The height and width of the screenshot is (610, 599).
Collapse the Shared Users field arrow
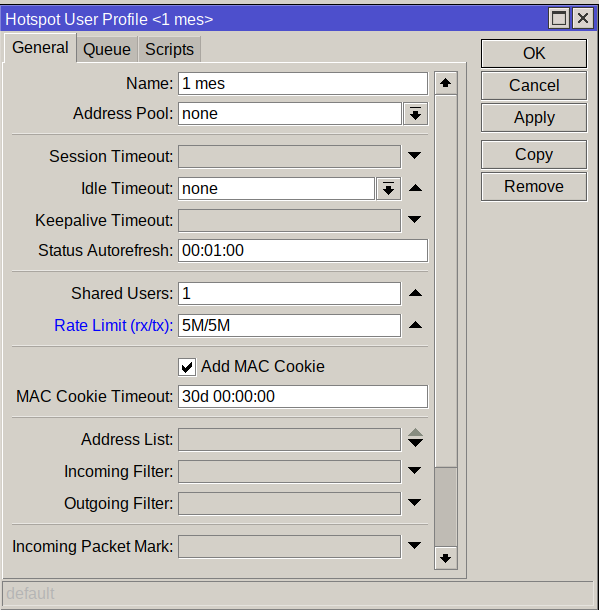pyautogui.click(x=415, y=293)
